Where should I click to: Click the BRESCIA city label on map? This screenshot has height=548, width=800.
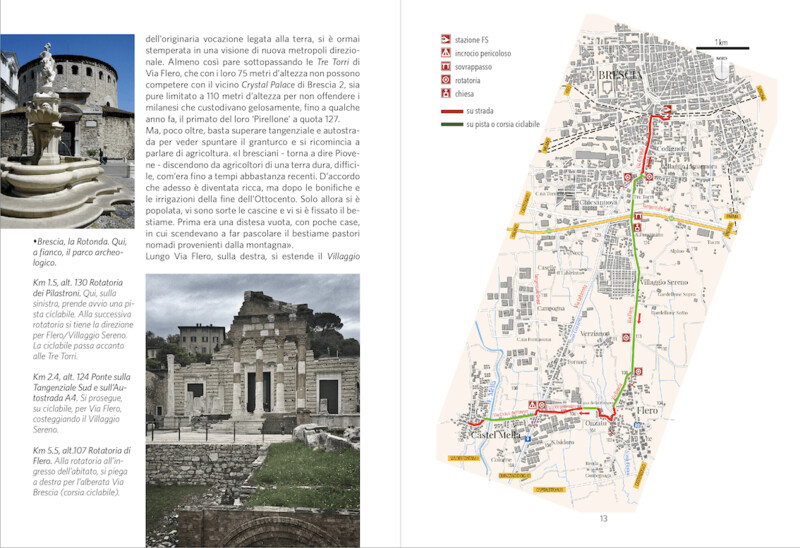[620, 75]
